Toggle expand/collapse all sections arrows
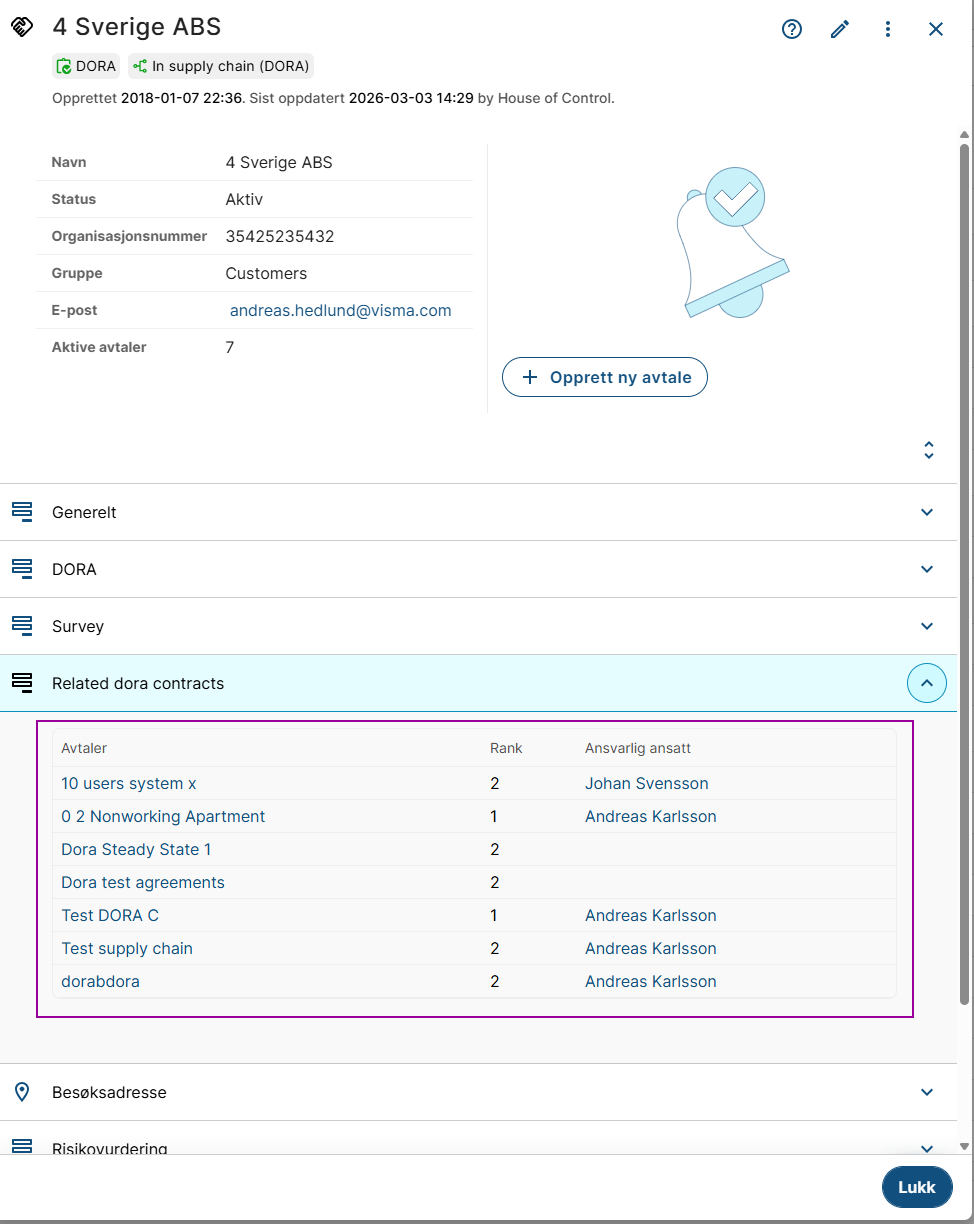974x1224 pixels. (x=929, y=450)
